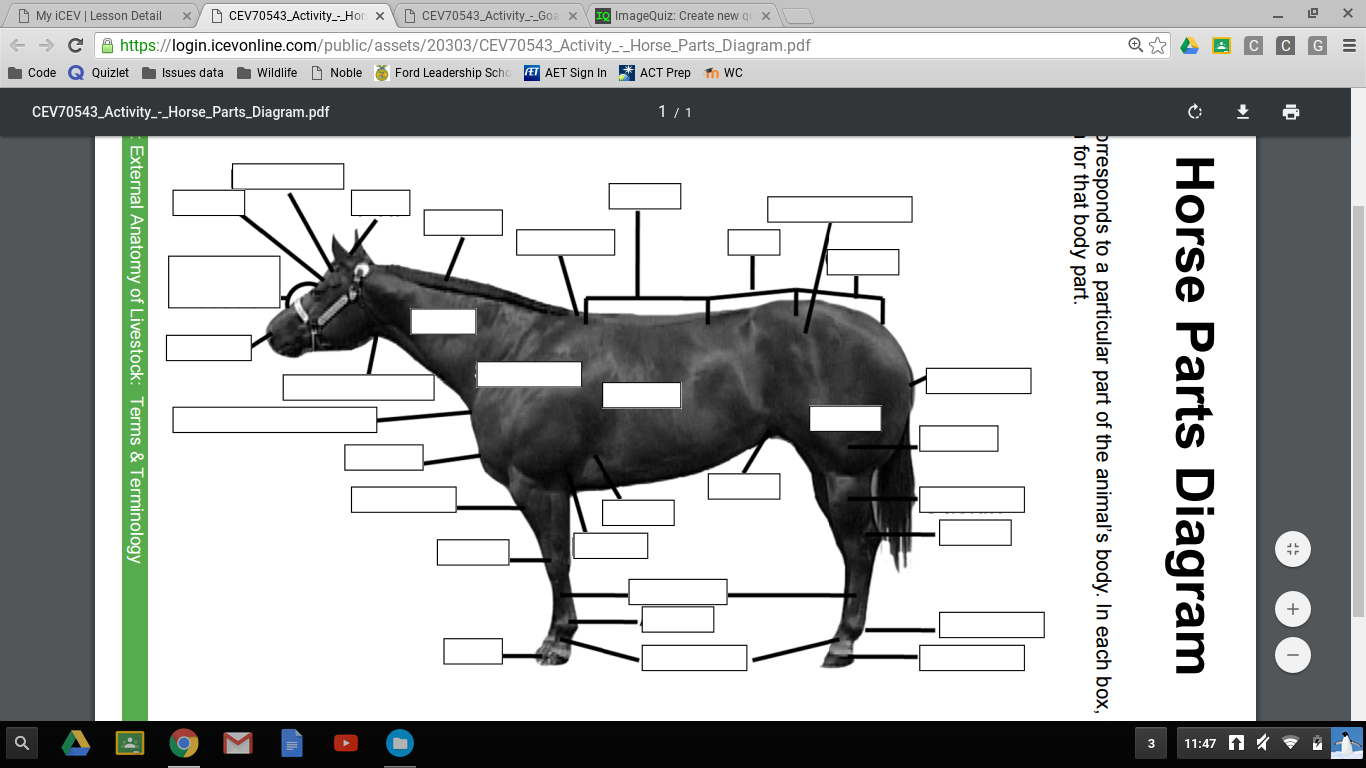The image size is (1366, 768).
Task: Open the Issues data bookmark folder
Action: click(183, 73)
